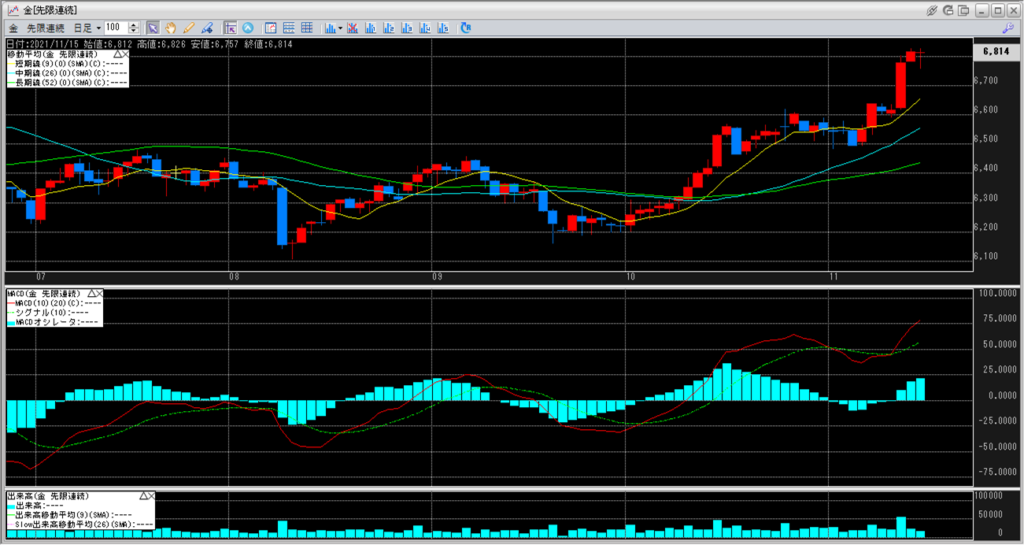Click the 短期線(9) legend entry
This screenshot has width=1024, height=545.
(67, 64)
